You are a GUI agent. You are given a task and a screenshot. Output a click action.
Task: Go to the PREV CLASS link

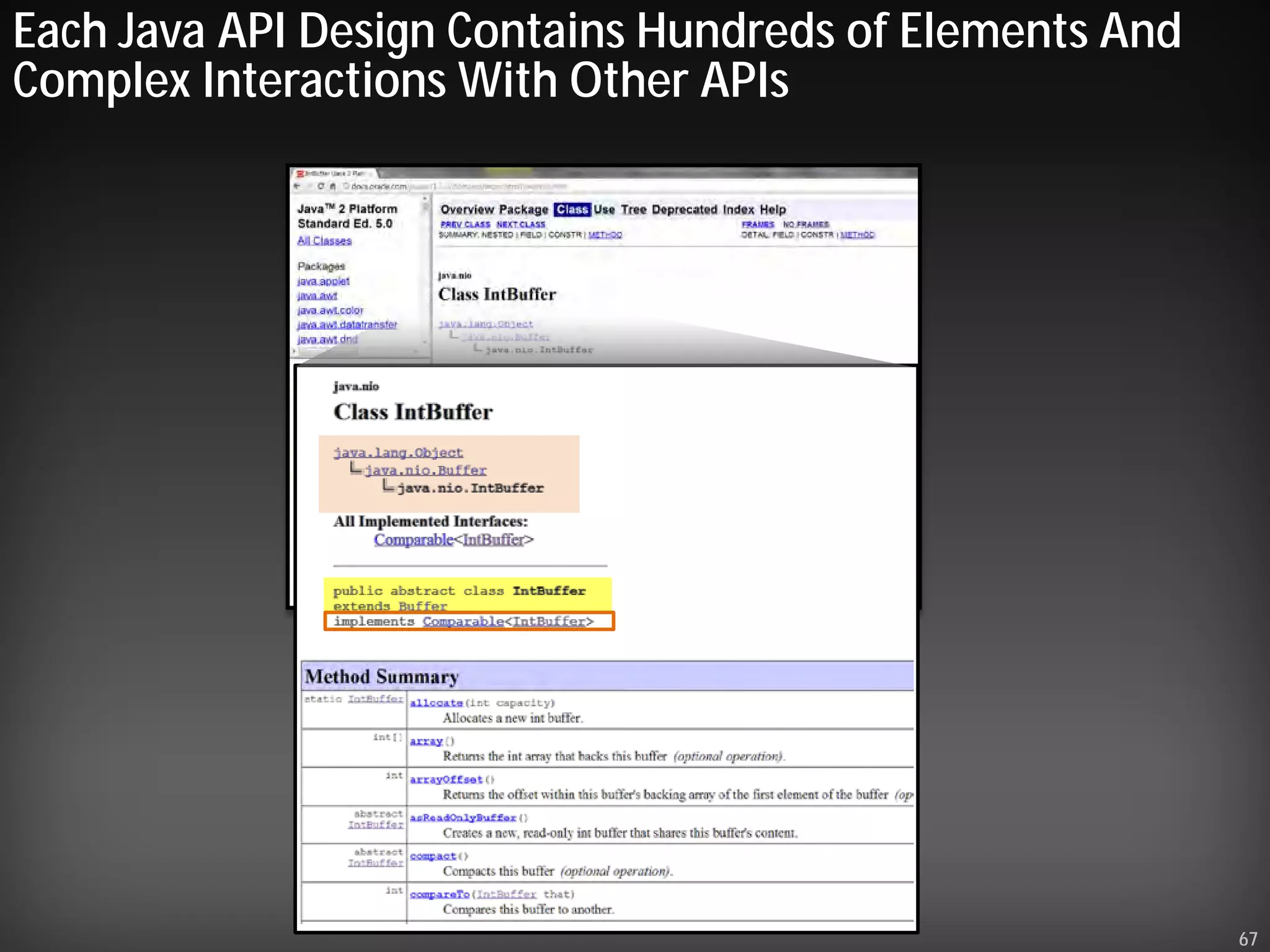tap(465, 224)
